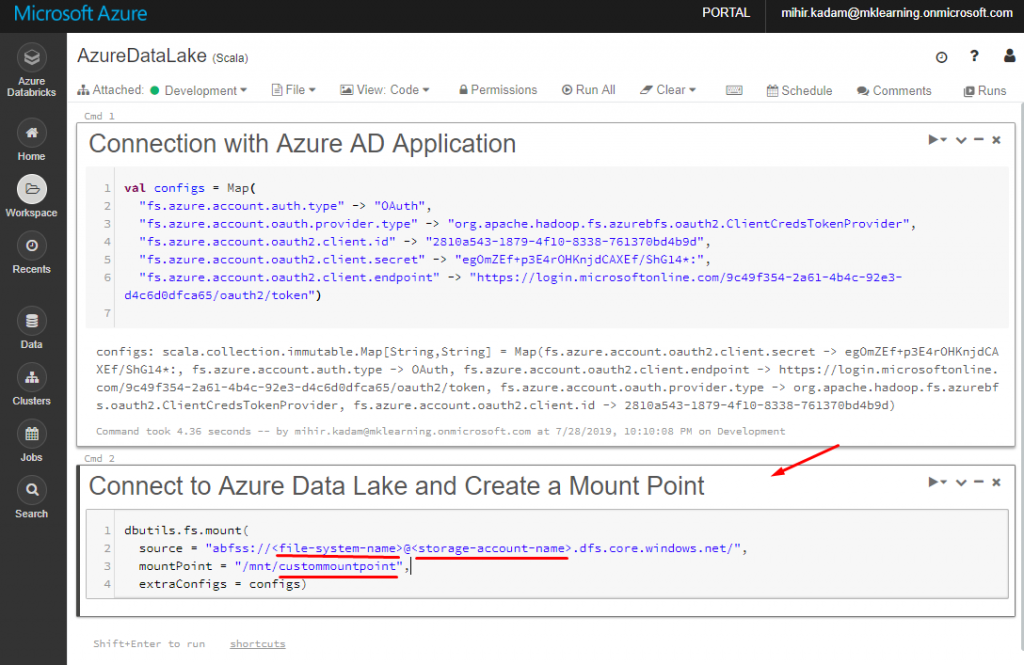
Task: Click Run All in toolbar
Action: point(588,90)
